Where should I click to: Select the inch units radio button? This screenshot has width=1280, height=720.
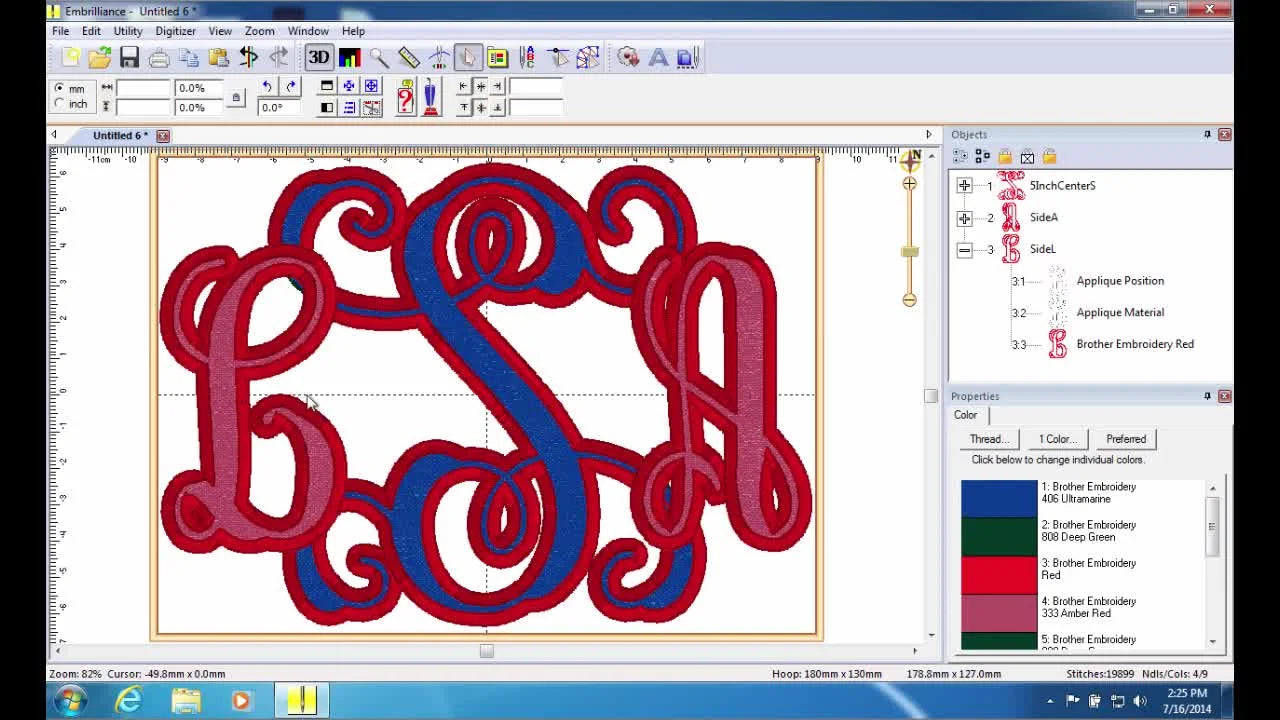pyautogui.click(x=60, y=104)
